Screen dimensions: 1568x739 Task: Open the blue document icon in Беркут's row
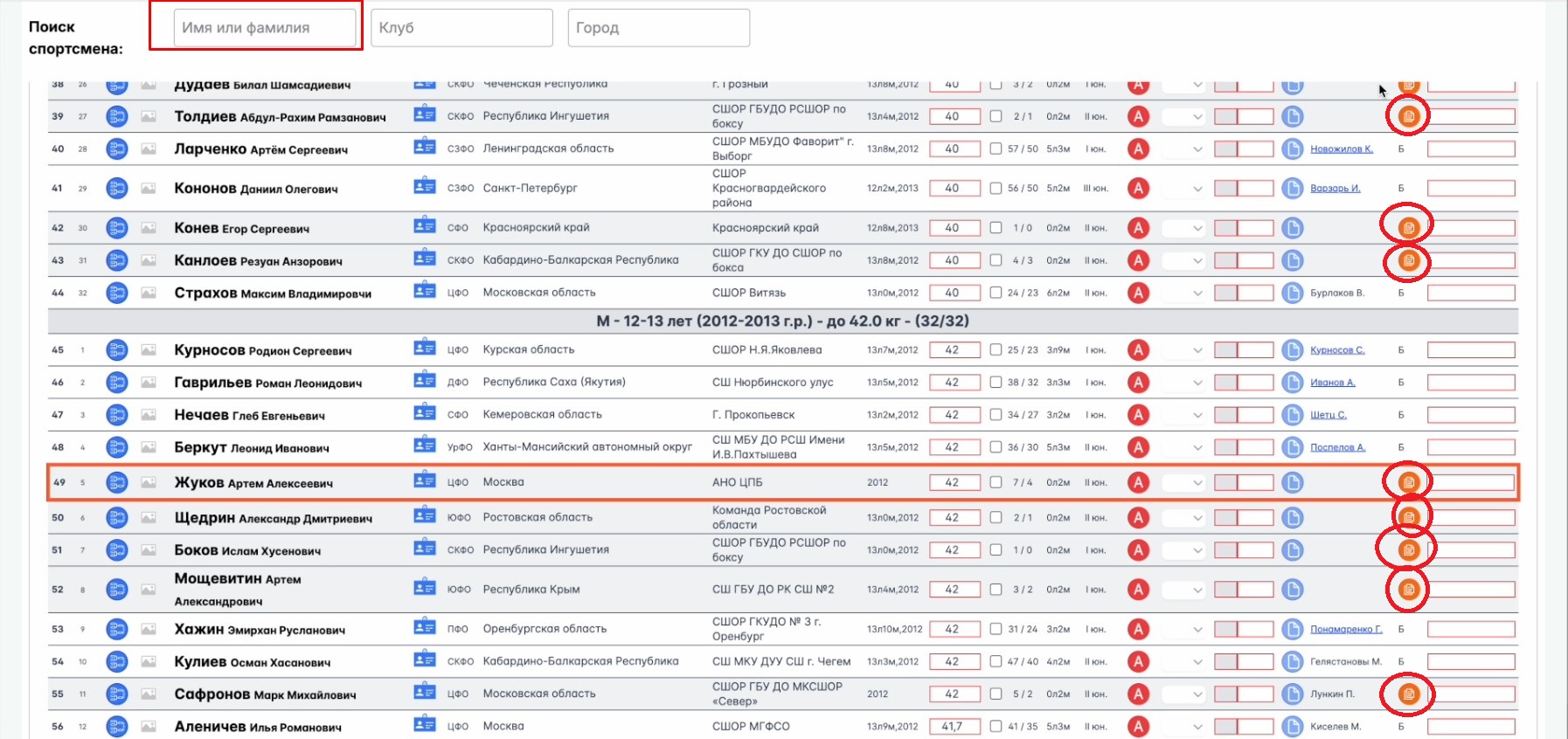[1292, 447]
